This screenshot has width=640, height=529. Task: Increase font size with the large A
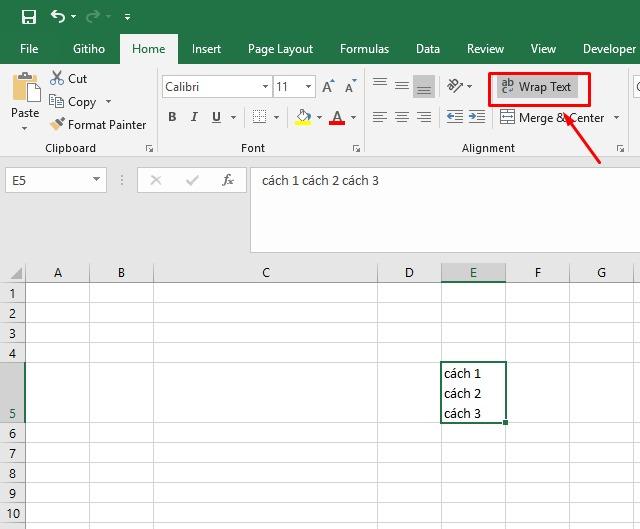pos(328,86)
